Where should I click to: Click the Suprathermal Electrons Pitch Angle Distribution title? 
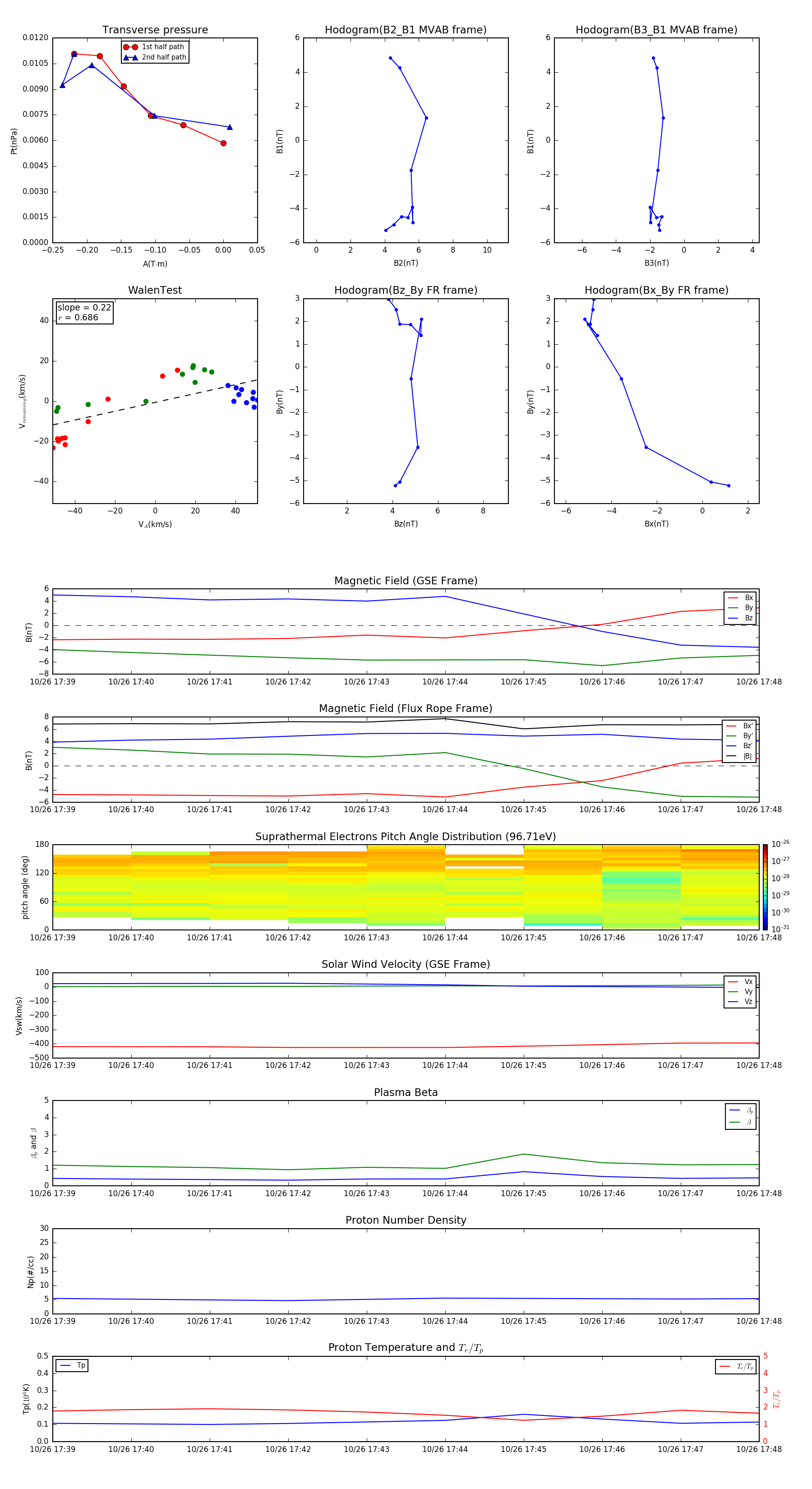click(x=406, y=837)
